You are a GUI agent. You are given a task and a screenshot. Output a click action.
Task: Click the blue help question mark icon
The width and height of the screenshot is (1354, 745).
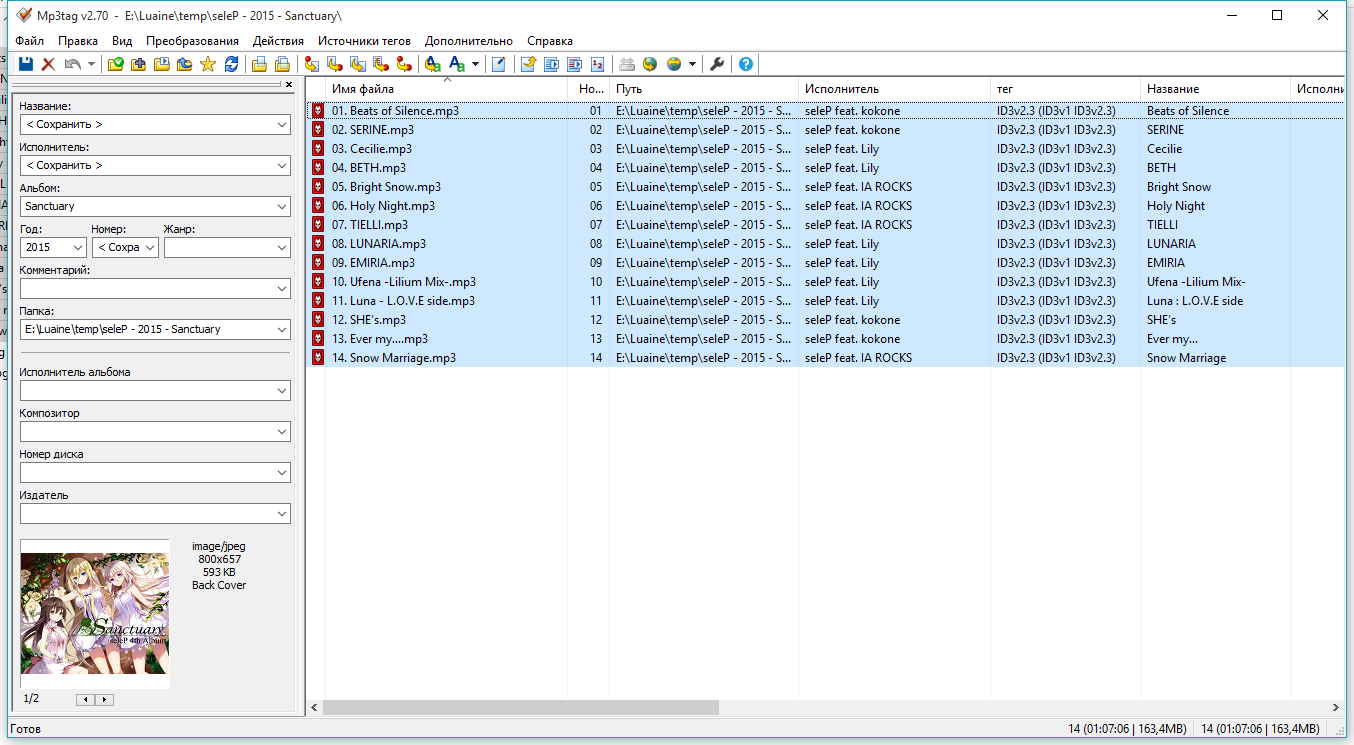[745, 64]
